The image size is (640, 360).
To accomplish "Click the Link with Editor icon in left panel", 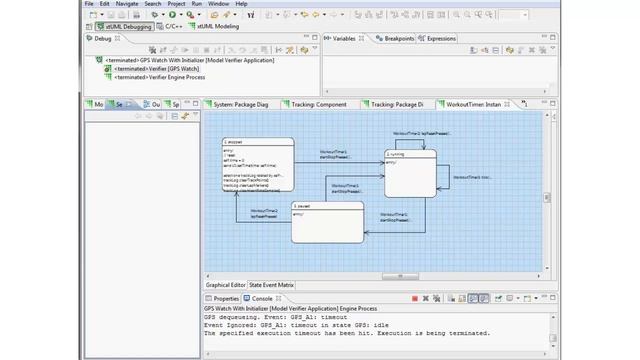I will tap(185, 116).
